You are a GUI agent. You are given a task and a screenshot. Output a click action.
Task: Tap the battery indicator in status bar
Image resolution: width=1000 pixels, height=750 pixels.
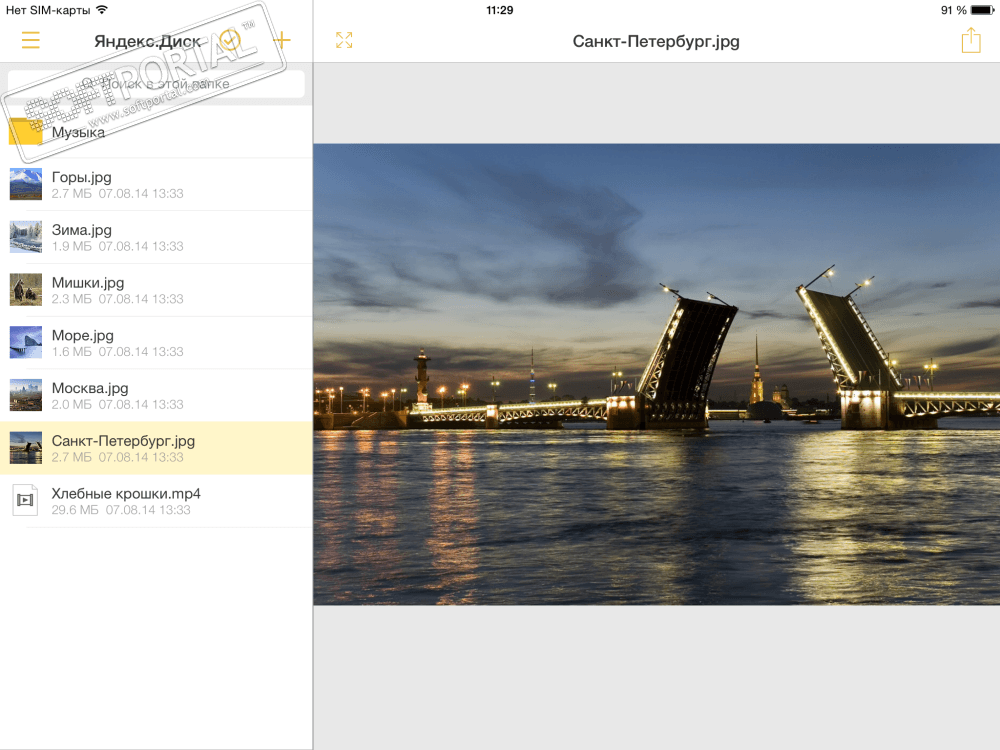983,10
